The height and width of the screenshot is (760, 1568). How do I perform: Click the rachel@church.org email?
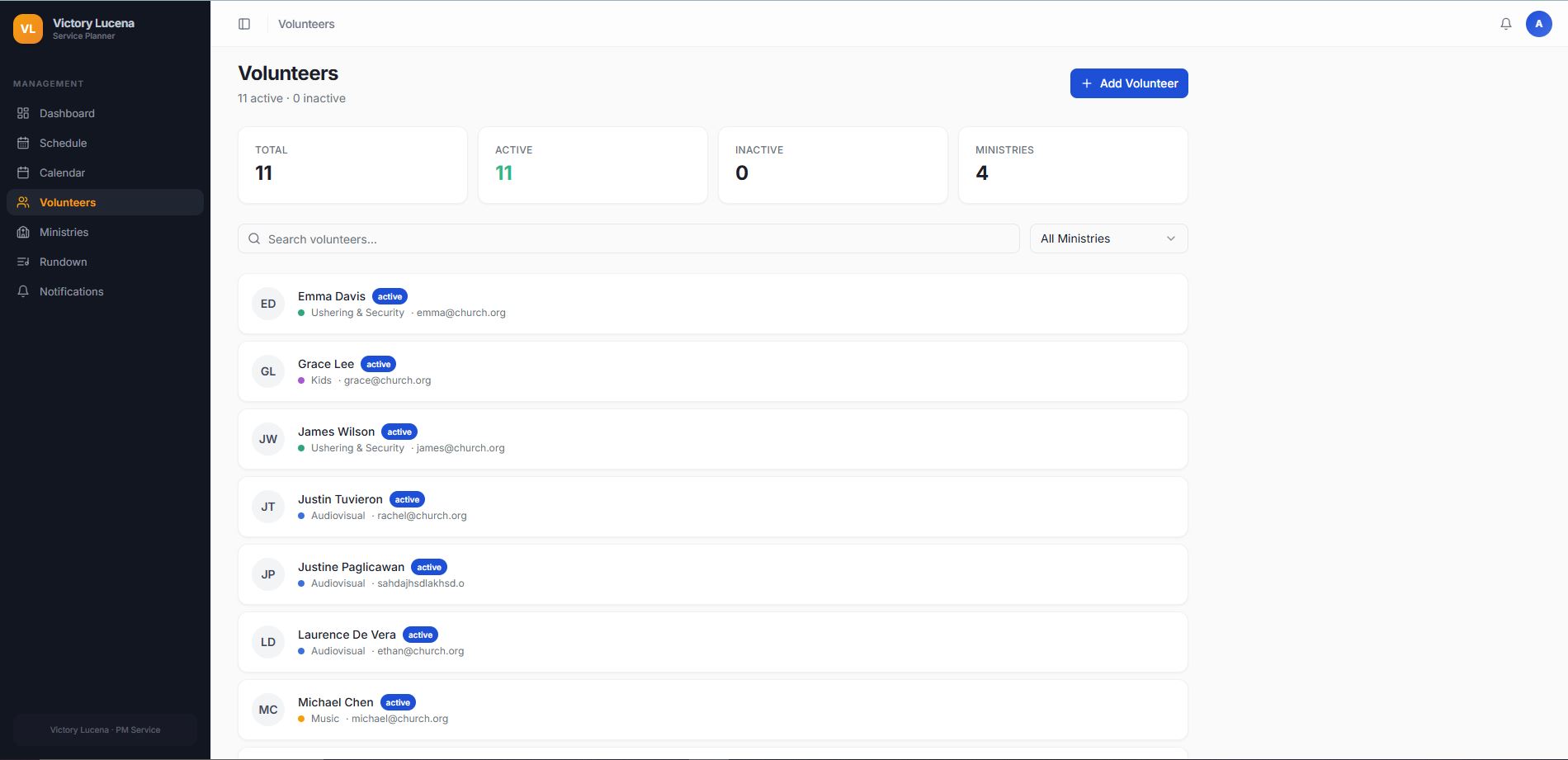point(422,516)
